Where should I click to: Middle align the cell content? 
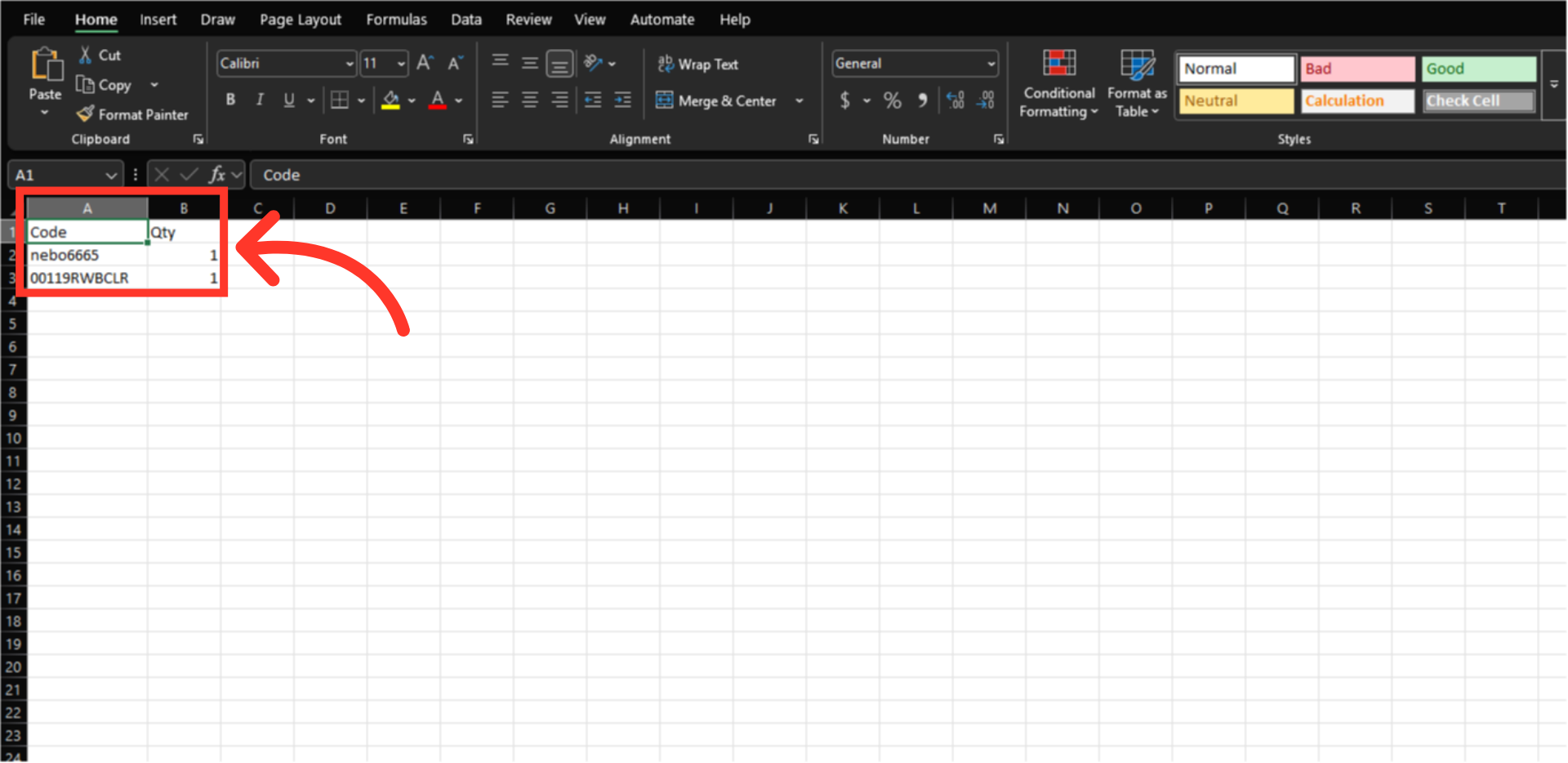coord(530,62)
